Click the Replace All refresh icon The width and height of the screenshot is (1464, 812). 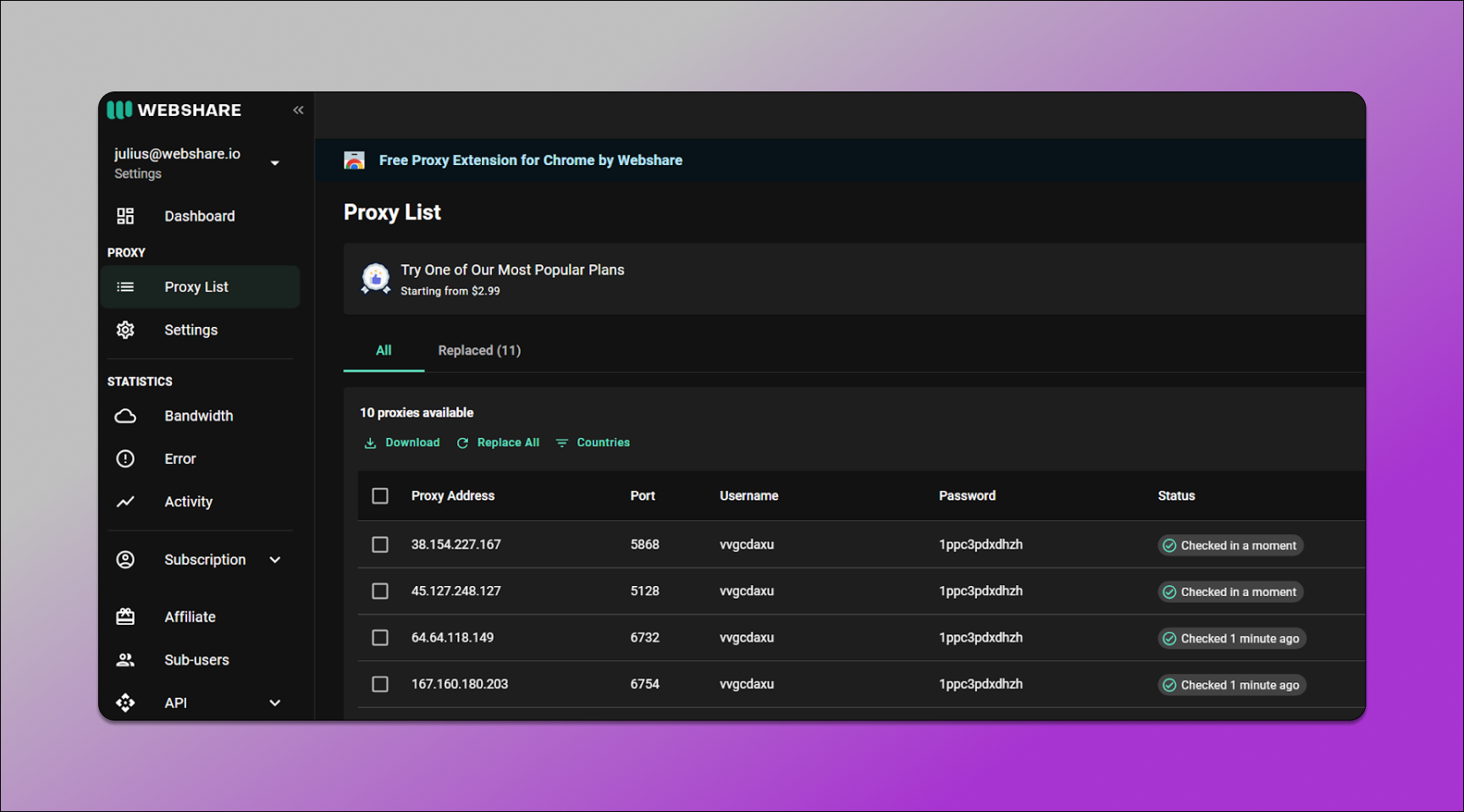[462, 443]
